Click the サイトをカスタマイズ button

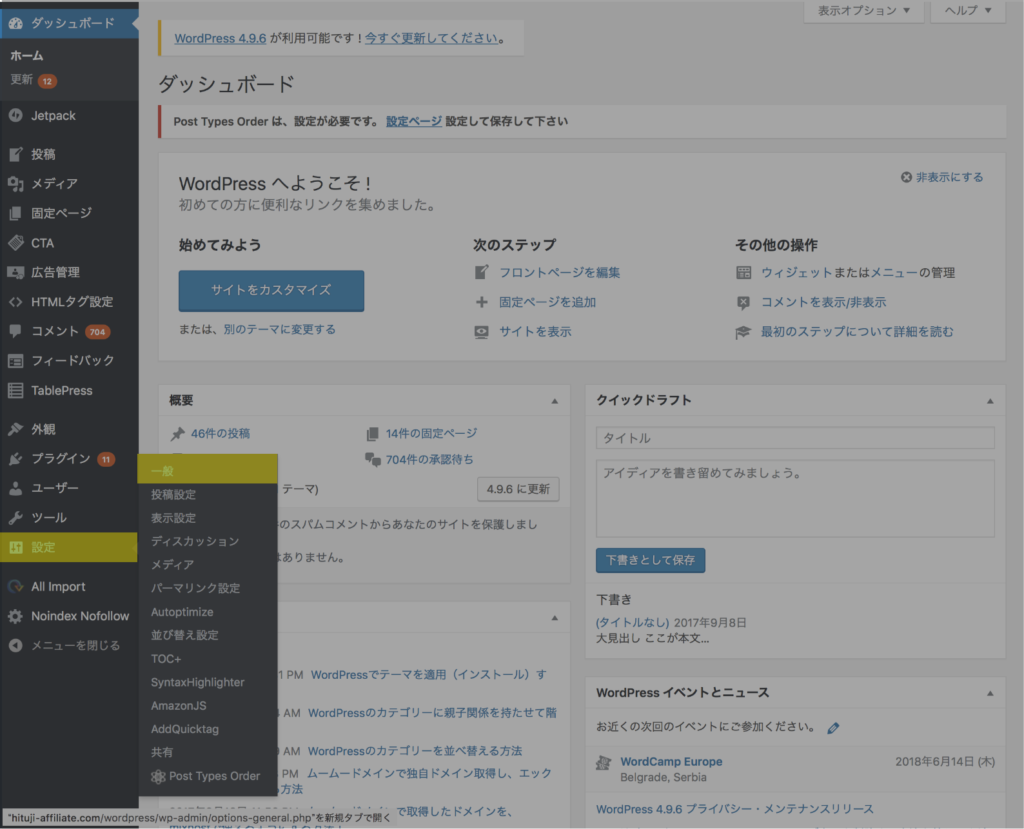click(x=271, y=290)
